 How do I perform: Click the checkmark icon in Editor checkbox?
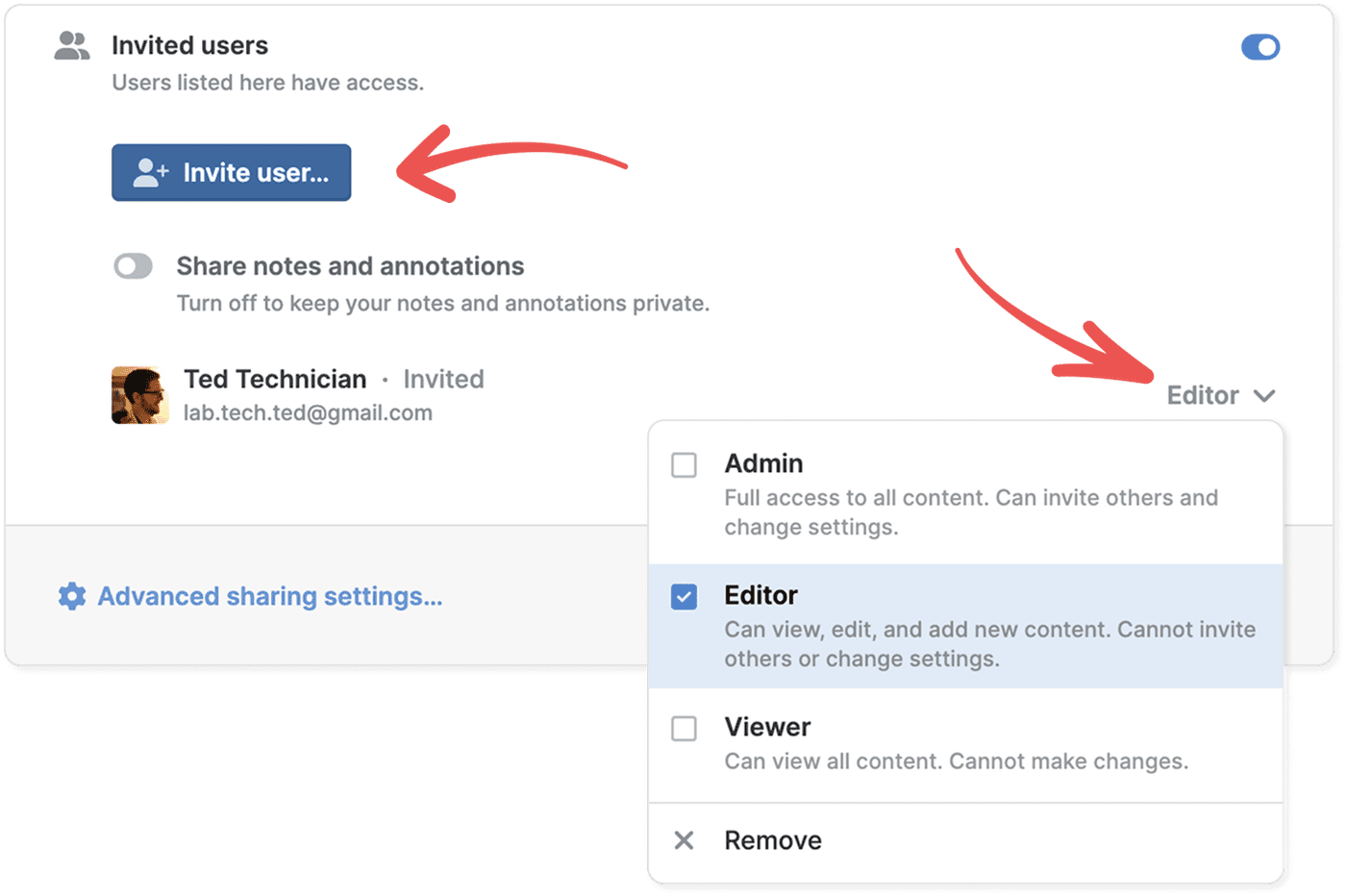pos(685,597)
